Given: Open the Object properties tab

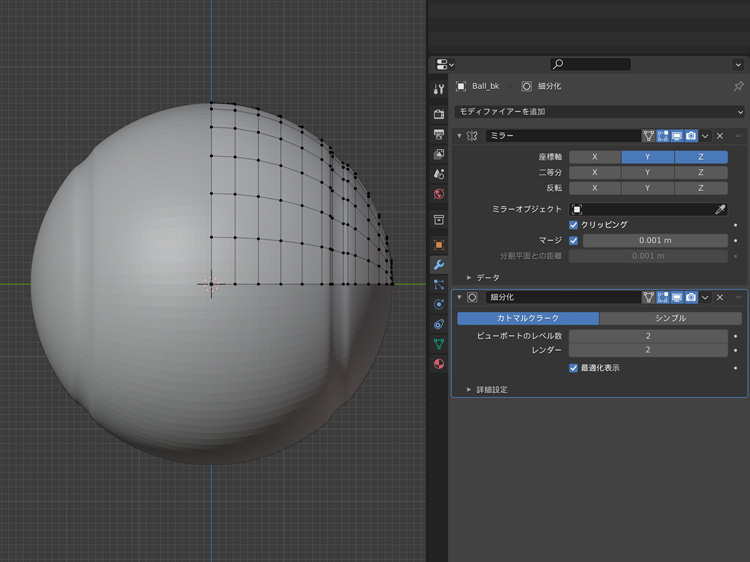Looking at the screenshot, I should [x=439, y=245].
